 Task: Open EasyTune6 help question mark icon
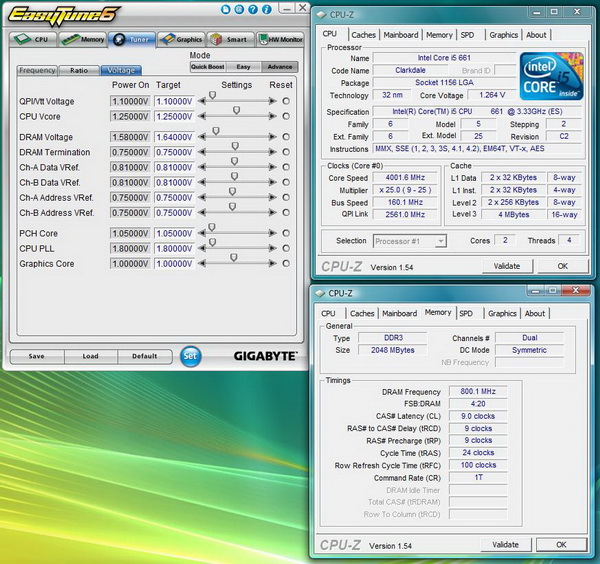click(x=253, y=9)
